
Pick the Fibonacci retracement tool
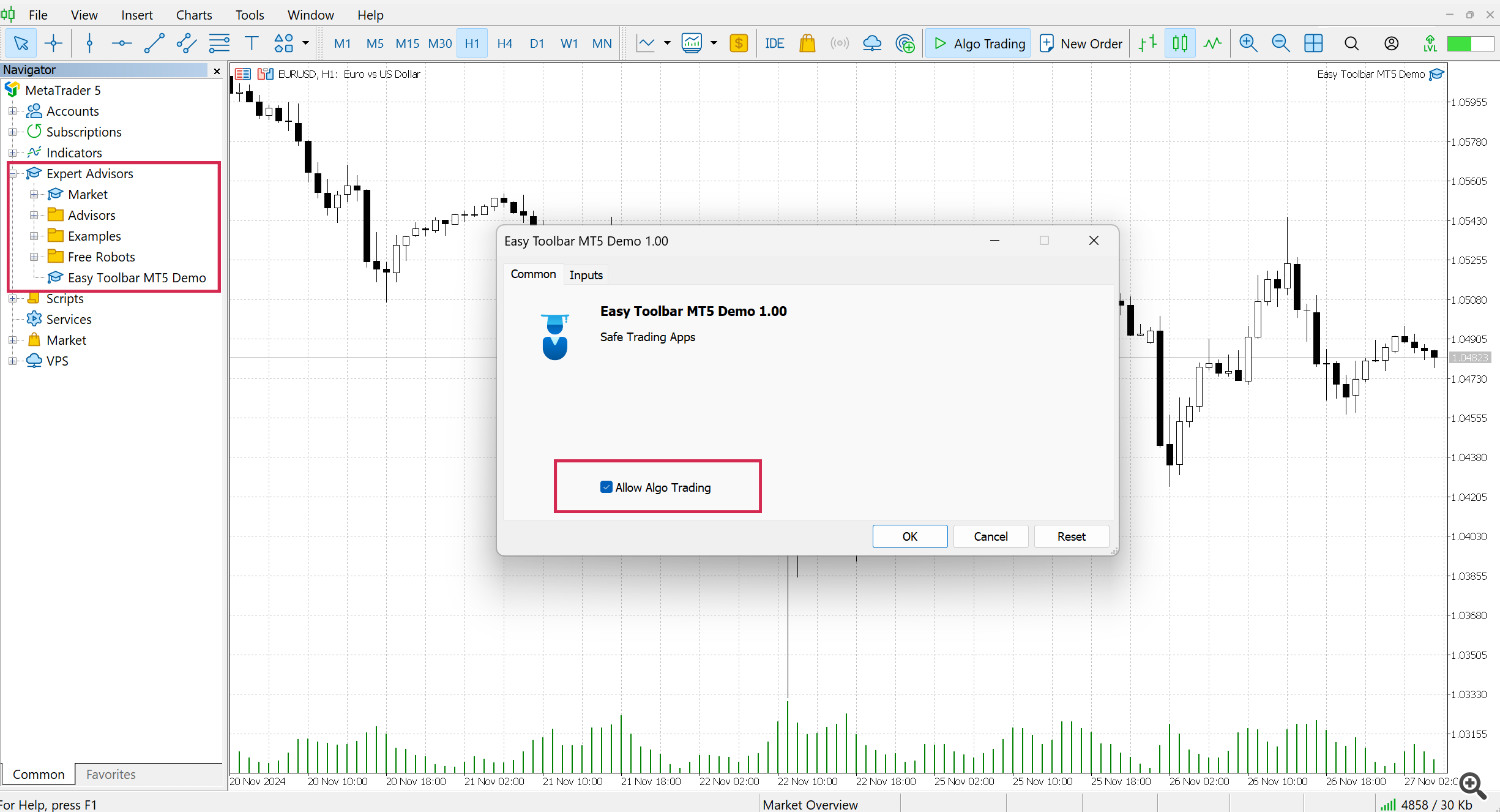pyautogui.click(x=219, y=43)
